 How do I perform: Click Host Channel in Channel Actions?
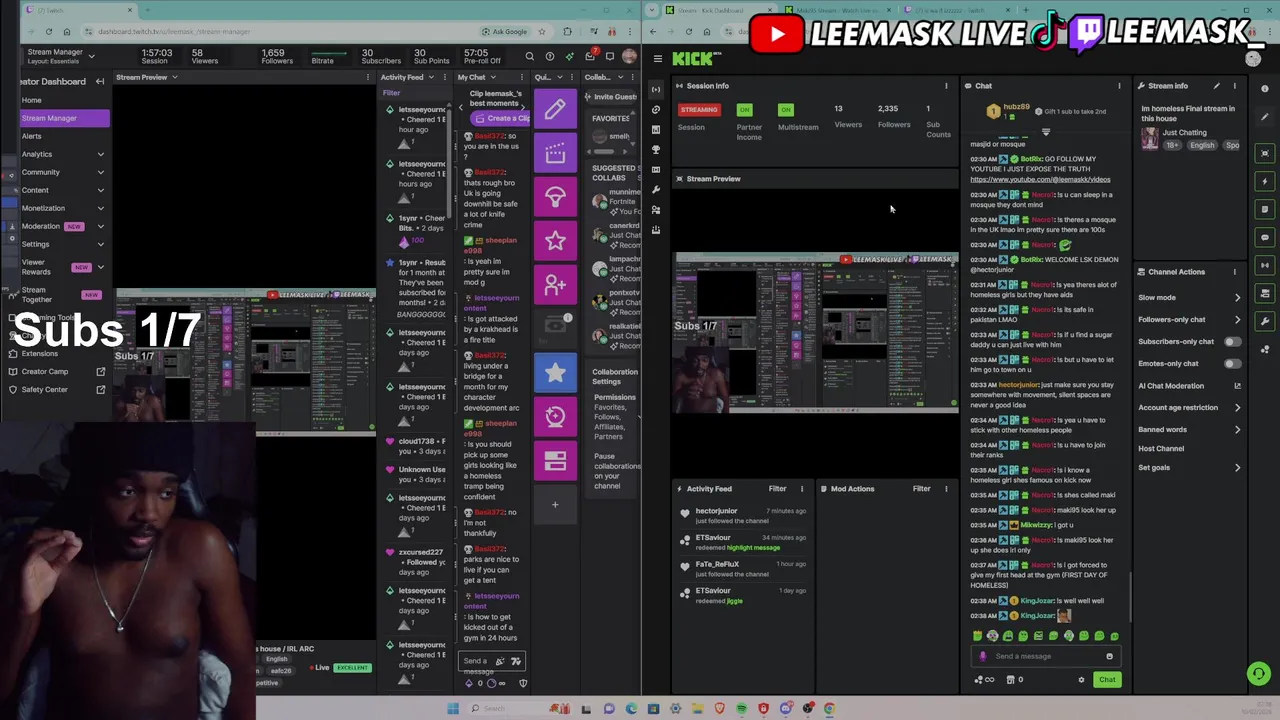(1161, 449)
